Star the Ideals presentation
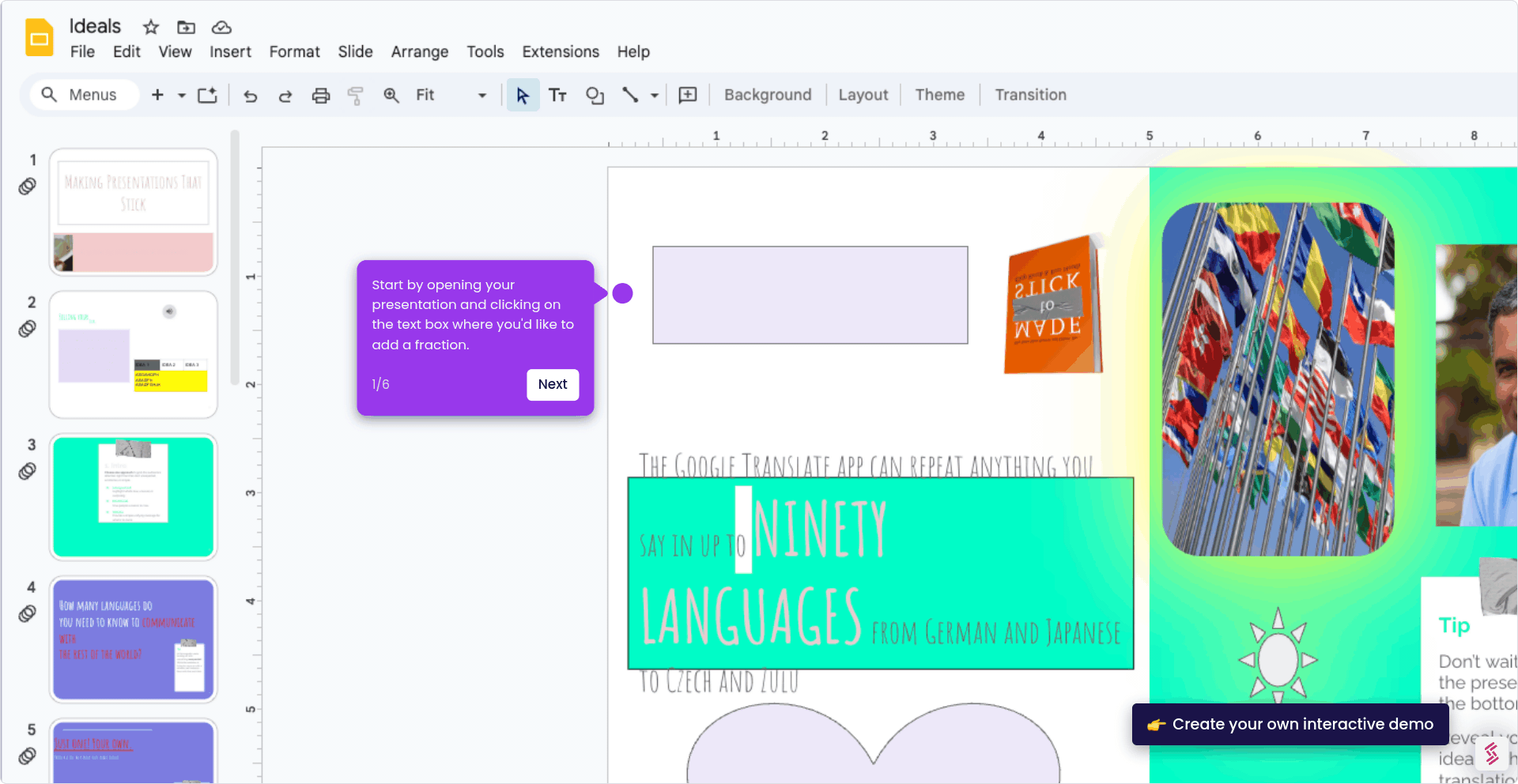This screenshot has height=784, width=1518. 151,28
